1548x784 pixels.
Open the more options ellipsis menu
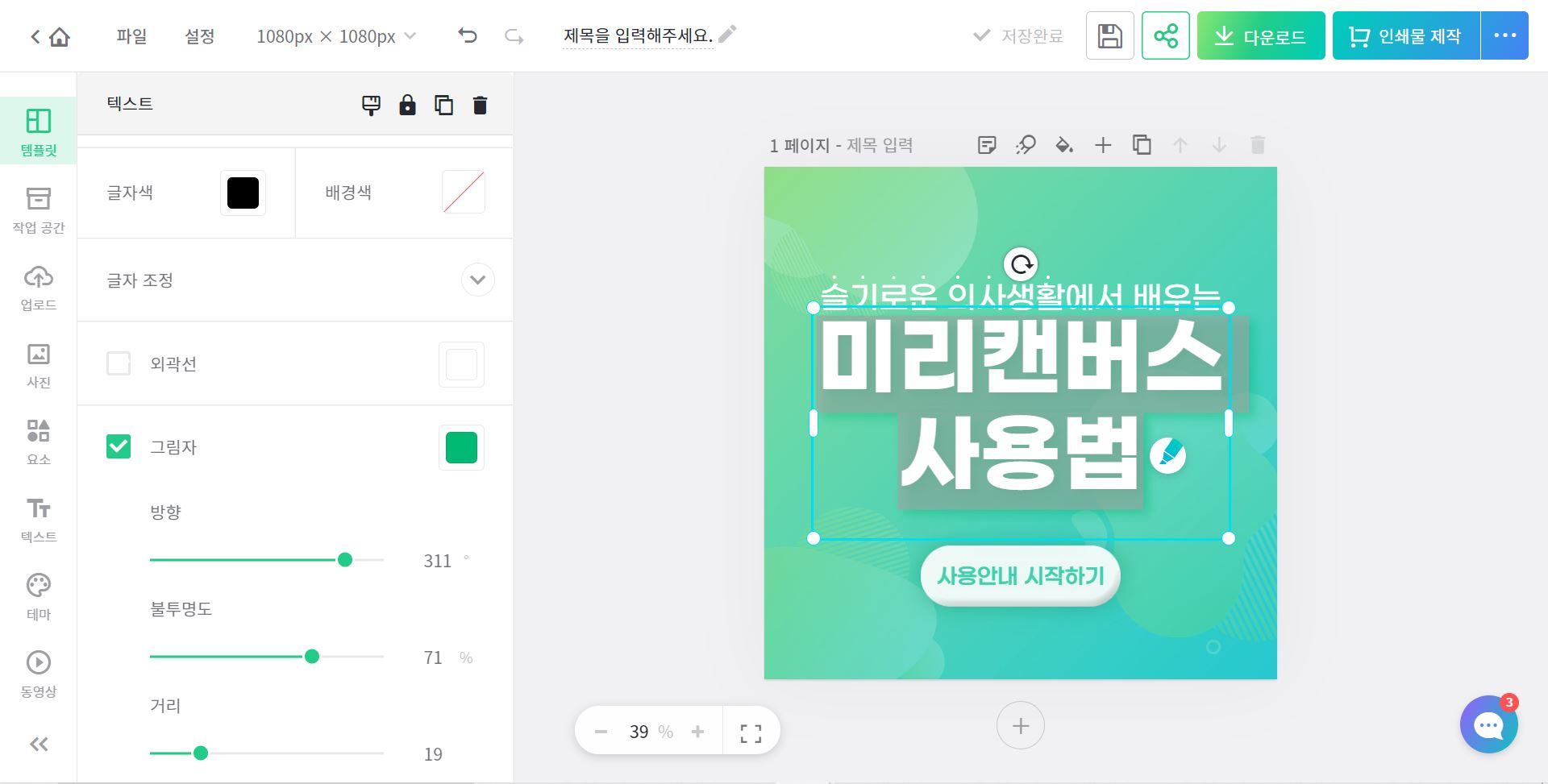point(1505,35)
